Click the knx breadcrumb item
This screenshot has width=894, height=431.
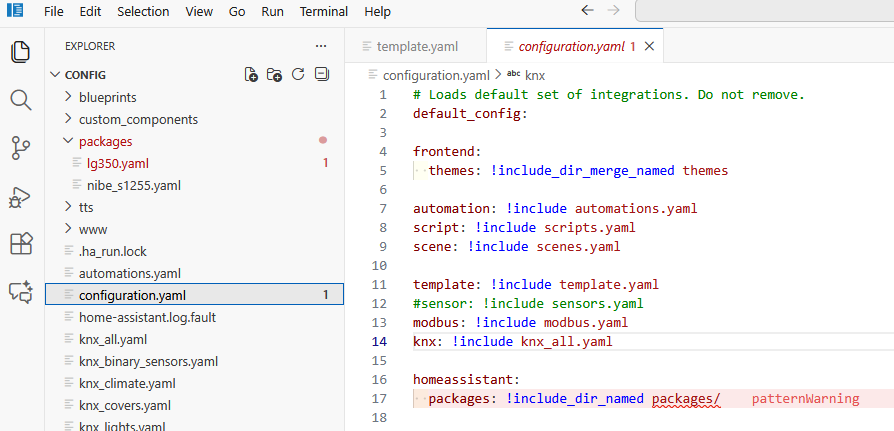pyautogui.click(x=534, y=75)
